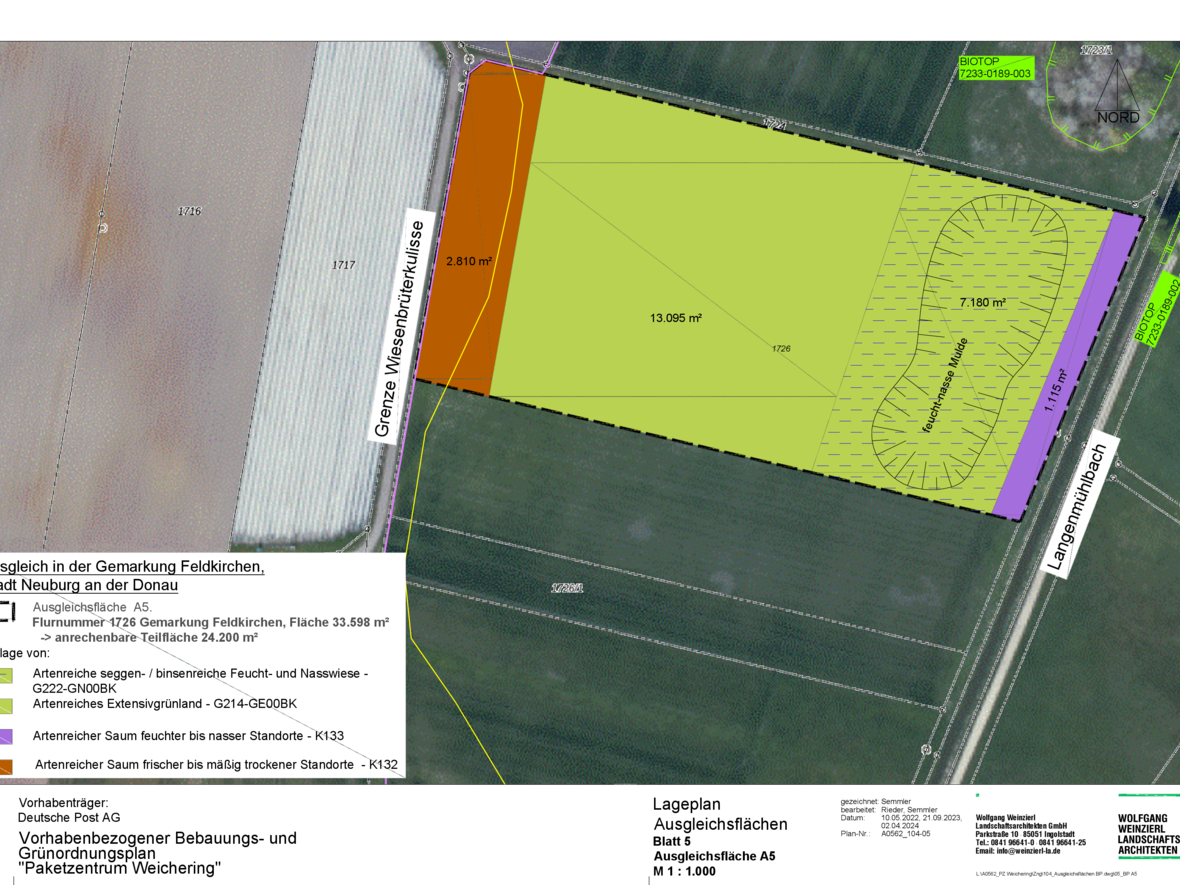Click the 7.180 m² area label

[982, 301]
